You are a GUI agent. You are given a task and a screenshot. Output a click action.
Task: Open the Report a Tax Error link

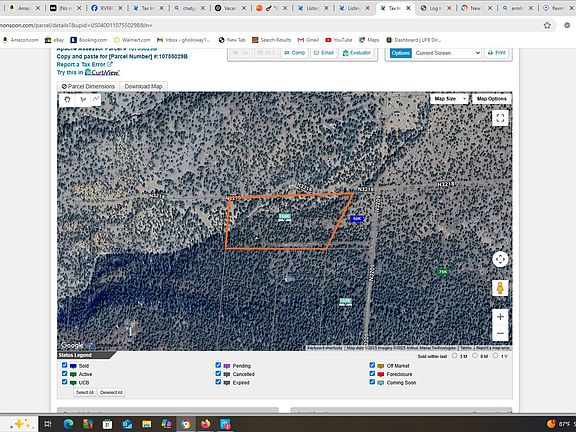coord(84,64)
